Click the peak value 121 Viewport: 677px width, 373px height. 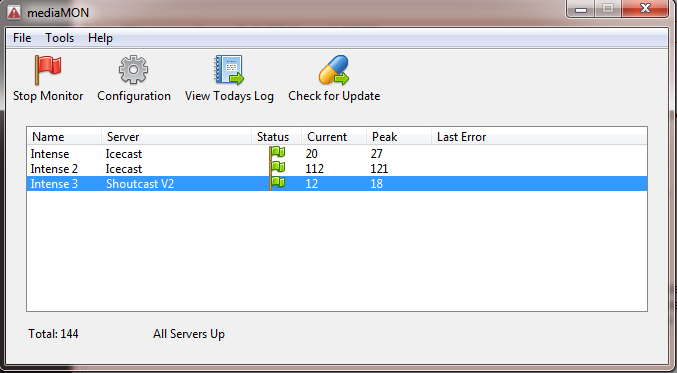[x=379, y=169]
